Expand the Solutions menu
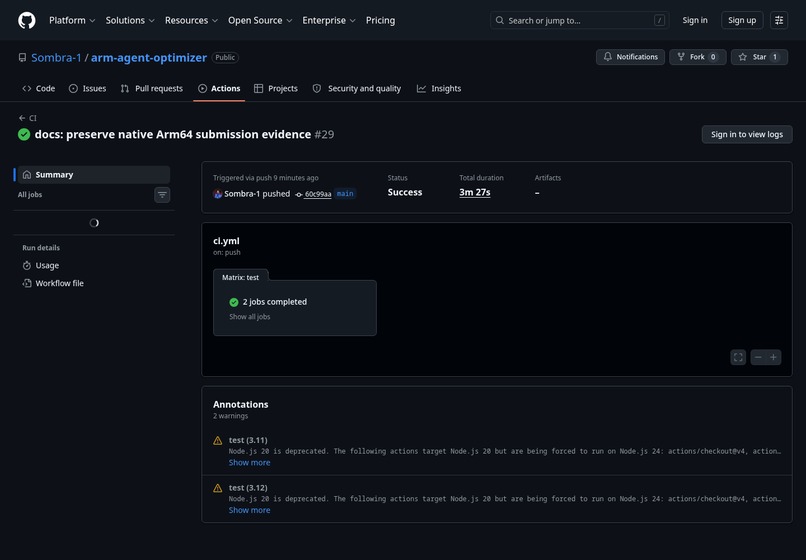Viewport: 806px width, 560px height. point(130,21)
